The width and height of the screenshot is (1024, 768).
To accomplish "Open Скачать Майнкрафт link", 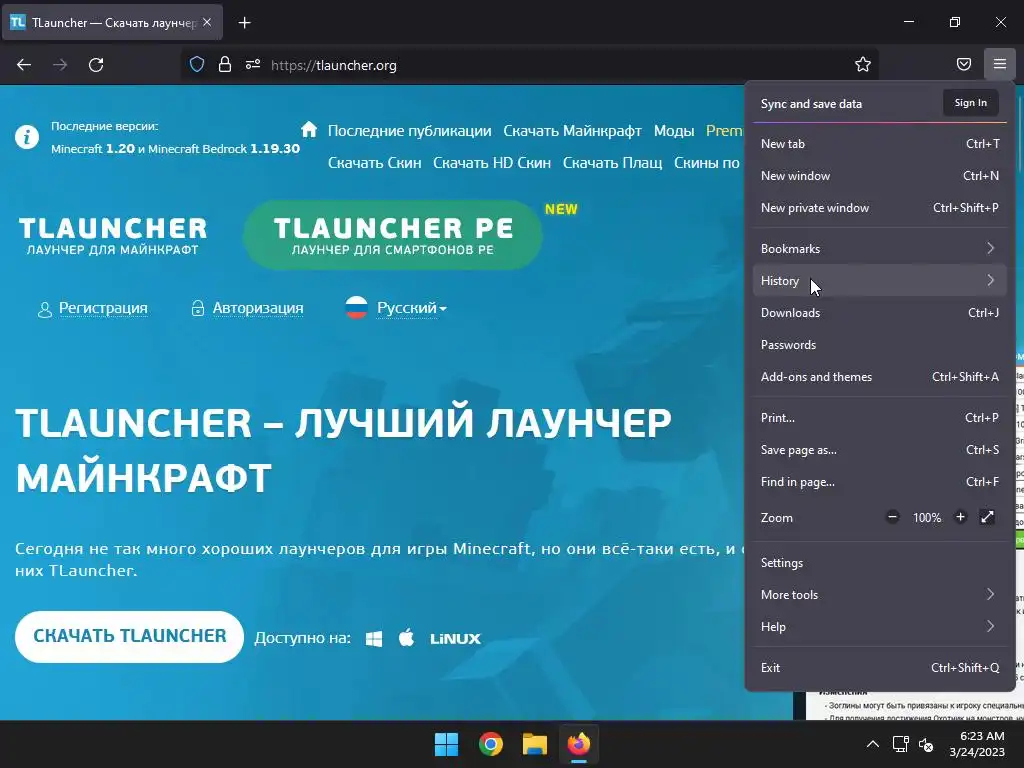I will 573,131.
